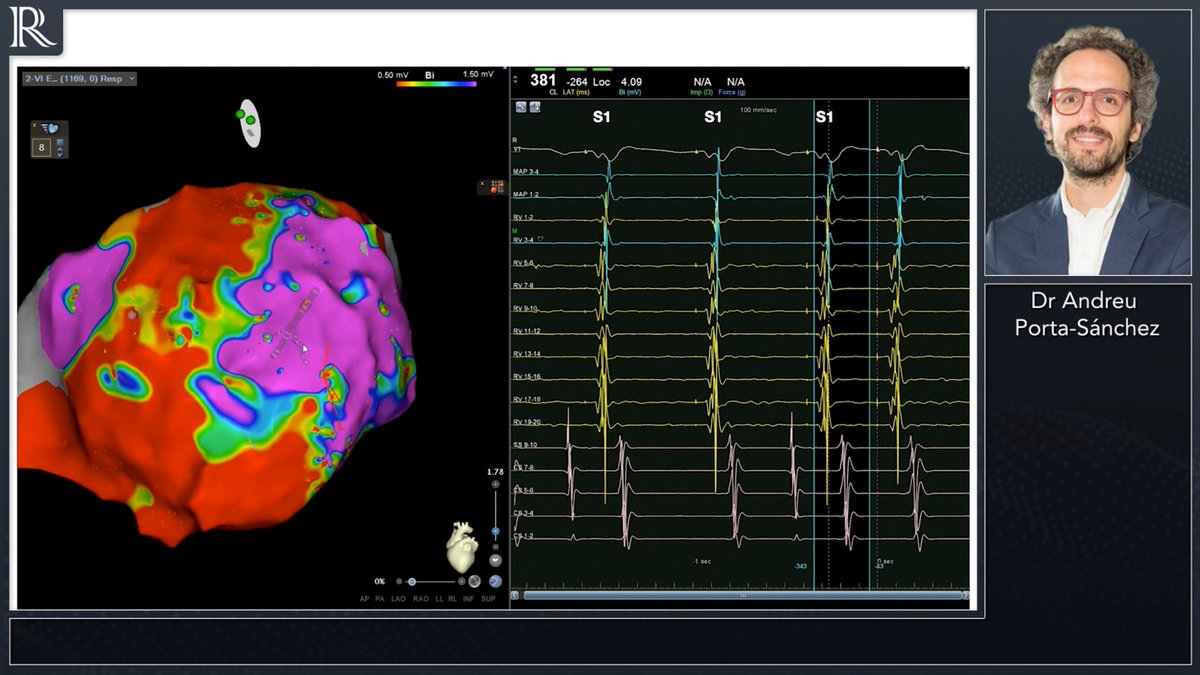Click the small arrows beside the 8 field
Screen dimensions: 1200x675
tap(59, 151)
